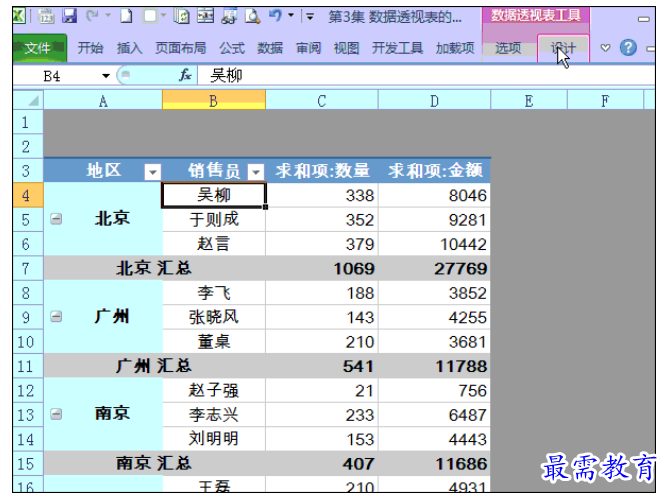665x499 pixels.
Task: Select column C header
Action: click(322, 100)
